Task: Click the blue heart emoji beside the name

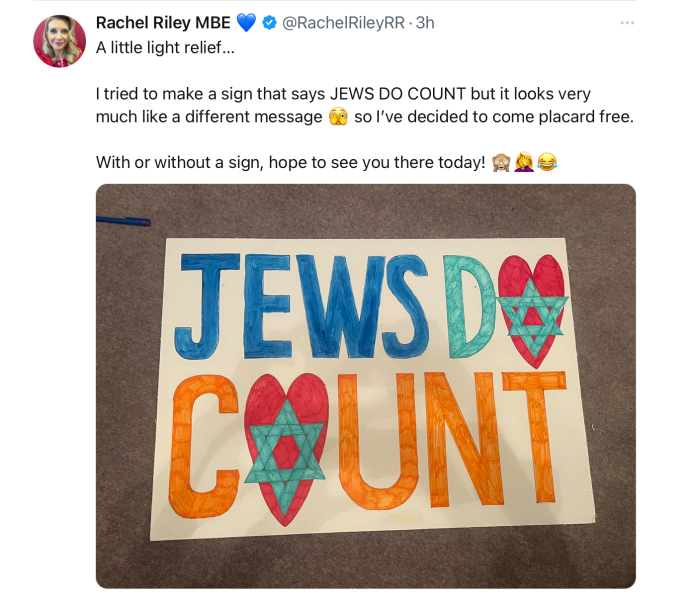Action: pyautogui.click(x=247, y=23)
